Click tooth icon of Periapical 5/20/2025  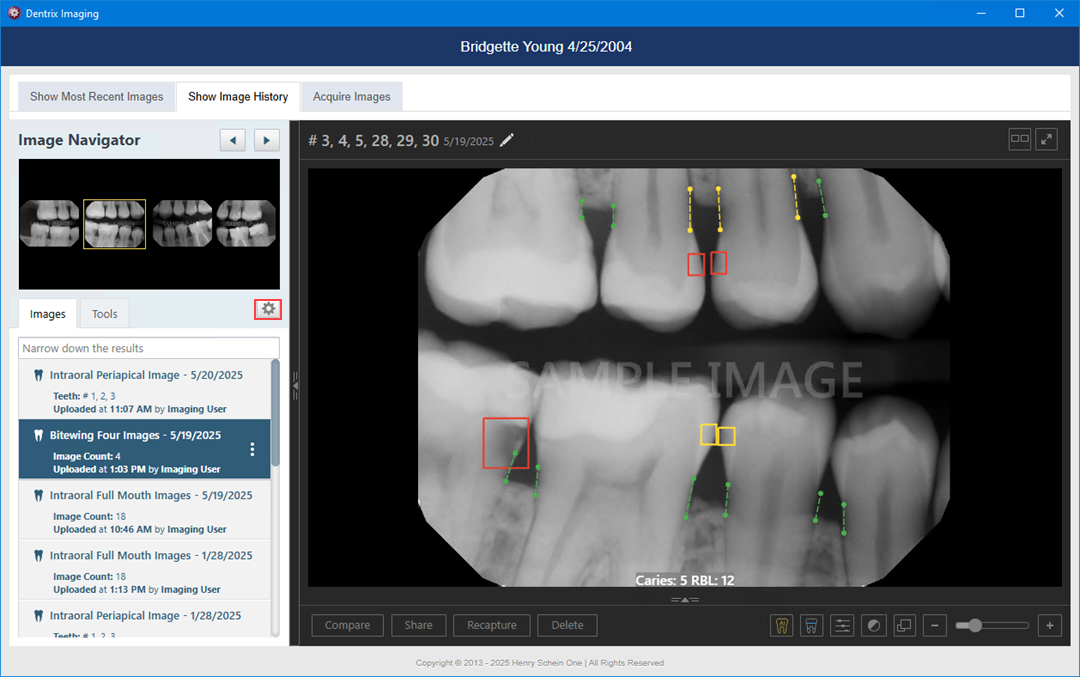tap(39, 375)
